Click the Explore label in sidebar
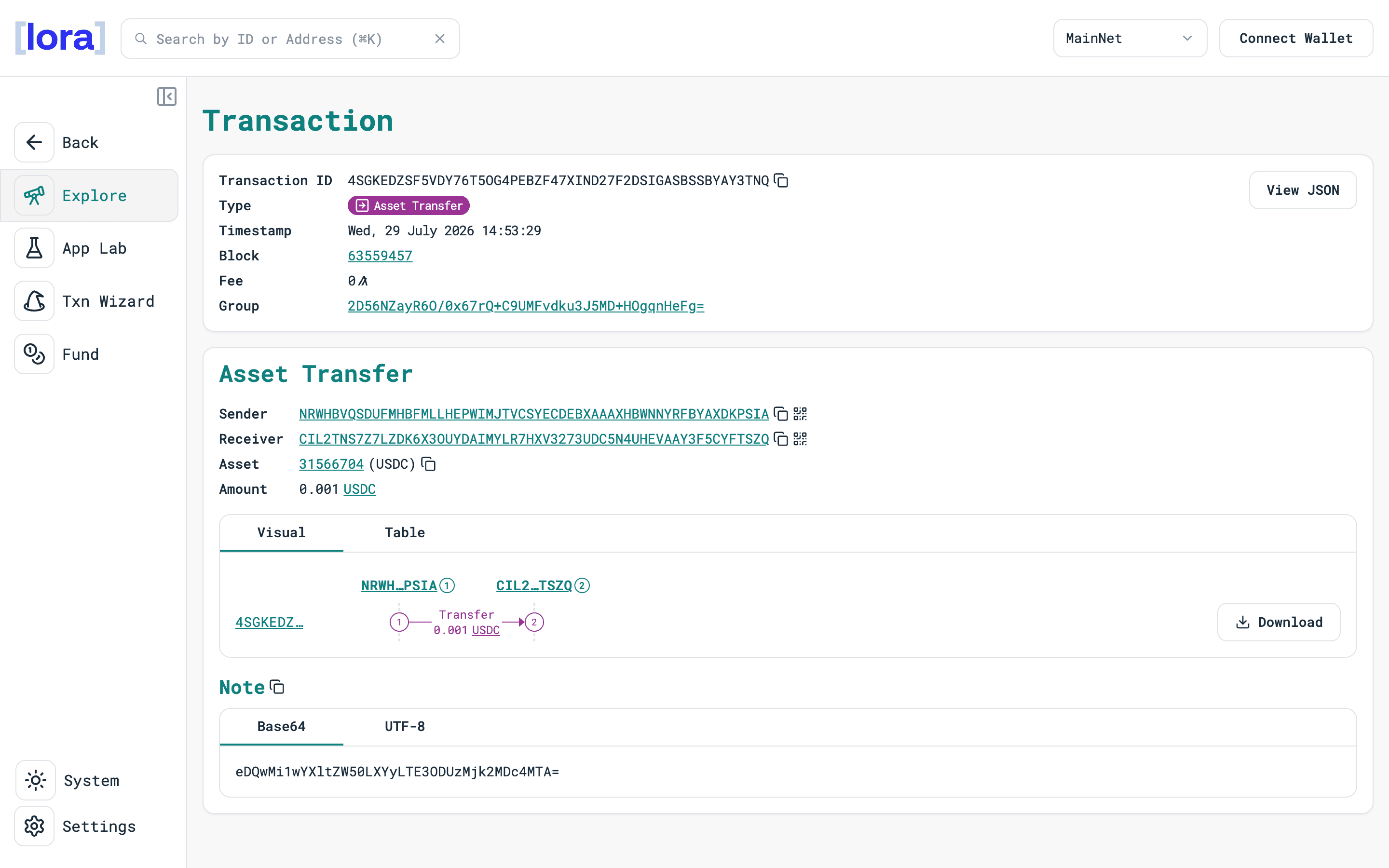The height and width of the screenshot is (868, 1389). (95, 195)
